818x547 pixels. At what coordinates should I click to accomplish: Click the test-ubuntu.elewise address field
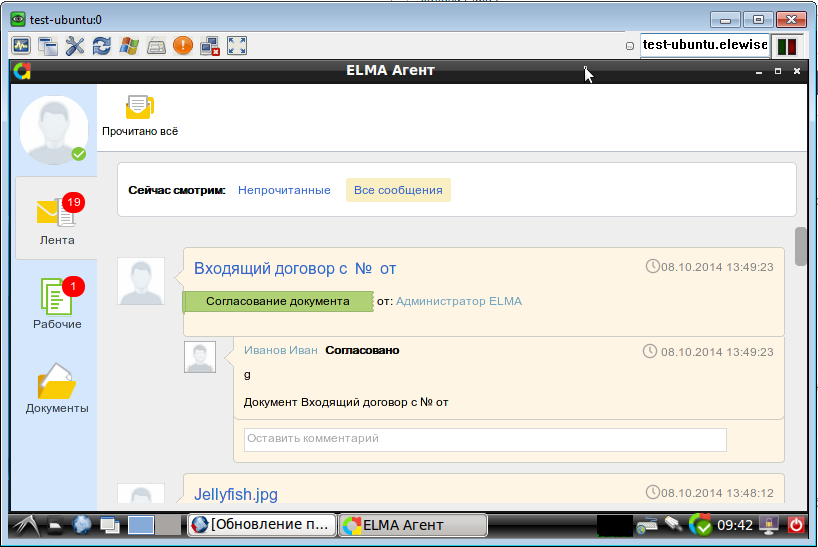click(x=704, y=45)
